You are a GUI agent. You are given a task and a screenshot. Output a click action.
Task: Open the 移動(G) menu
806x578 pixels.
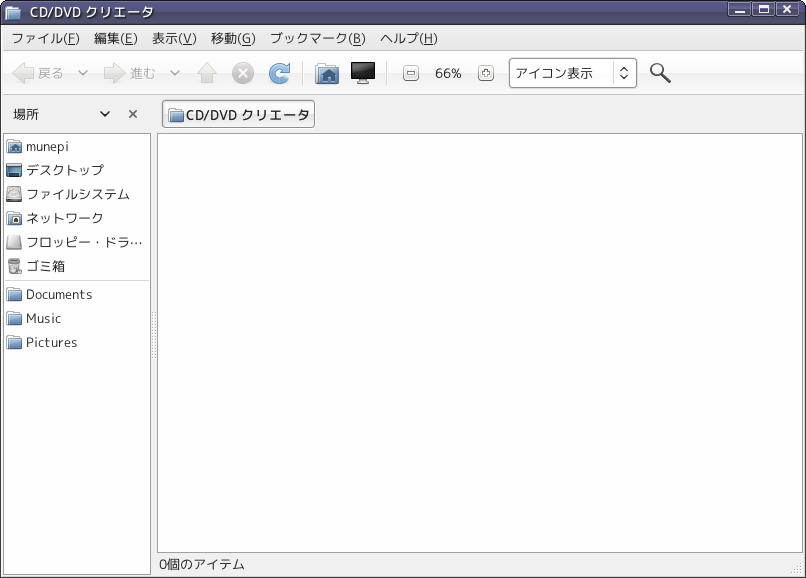233,39
